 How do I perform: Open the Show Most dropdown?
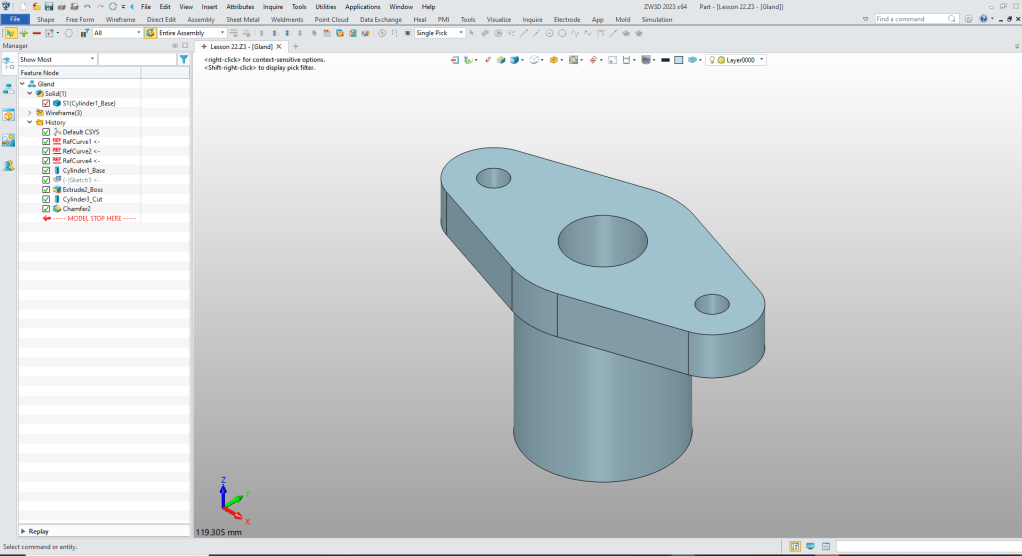click(x=57, y=59)
